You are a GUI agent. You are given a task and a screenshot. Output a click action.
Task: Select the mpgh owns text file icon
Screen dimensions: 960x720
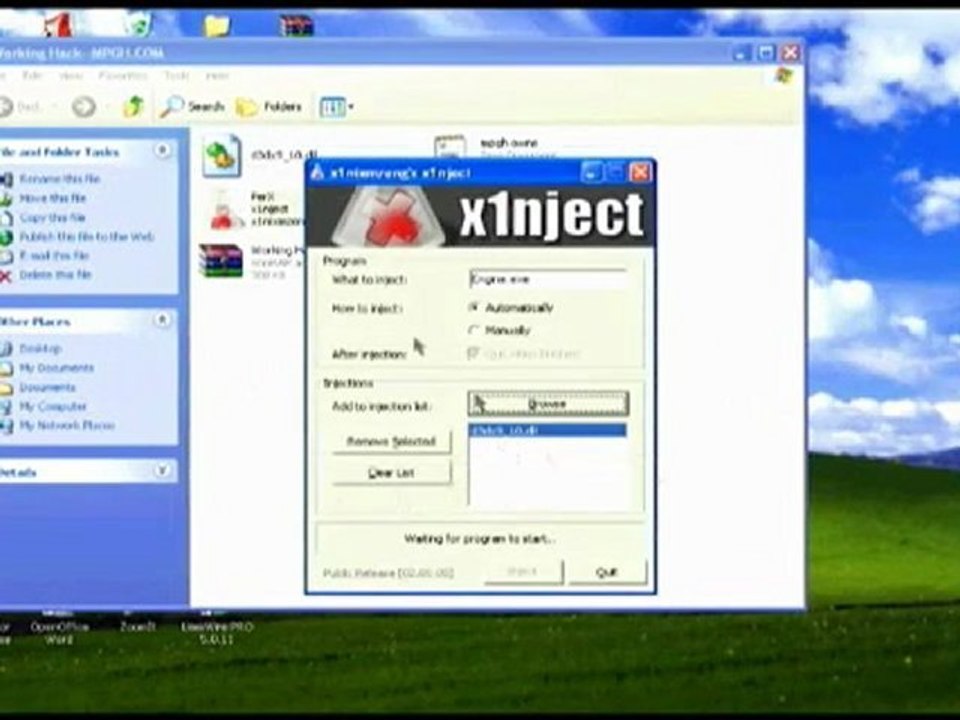450,148
